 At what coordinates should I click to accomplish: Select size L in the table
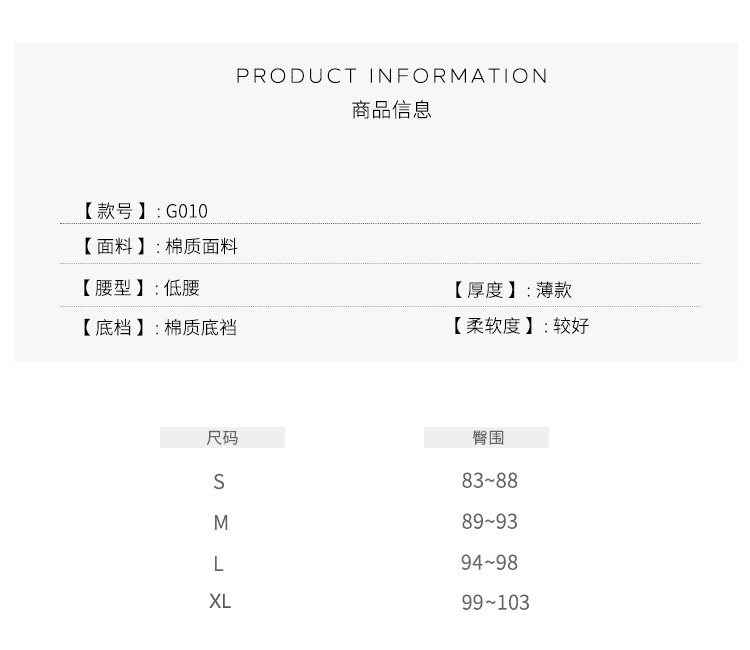pos(218,564)
